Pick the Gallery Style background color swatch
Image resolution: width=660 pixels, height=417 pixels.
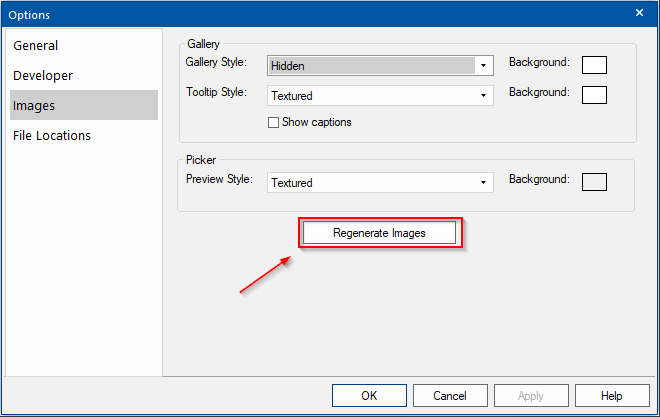coord(594,65)
